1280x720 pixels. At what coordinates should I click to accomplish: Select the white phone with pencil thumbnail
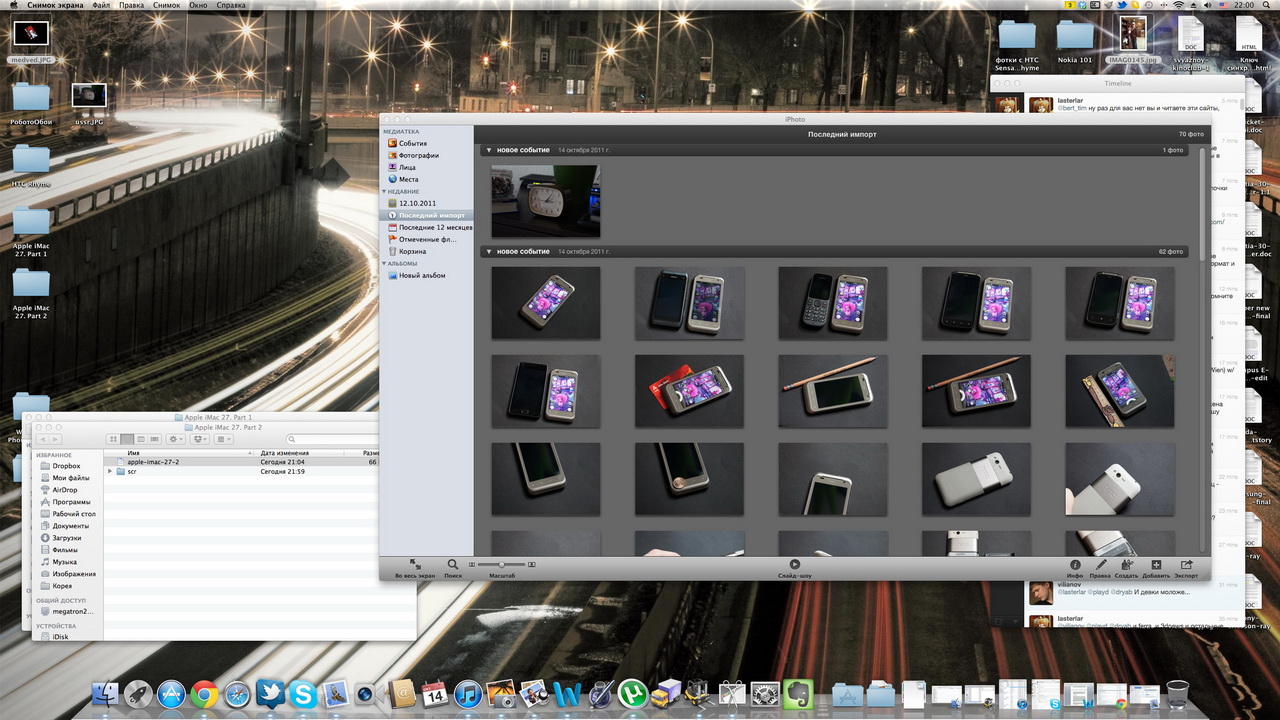pos(833,391)
